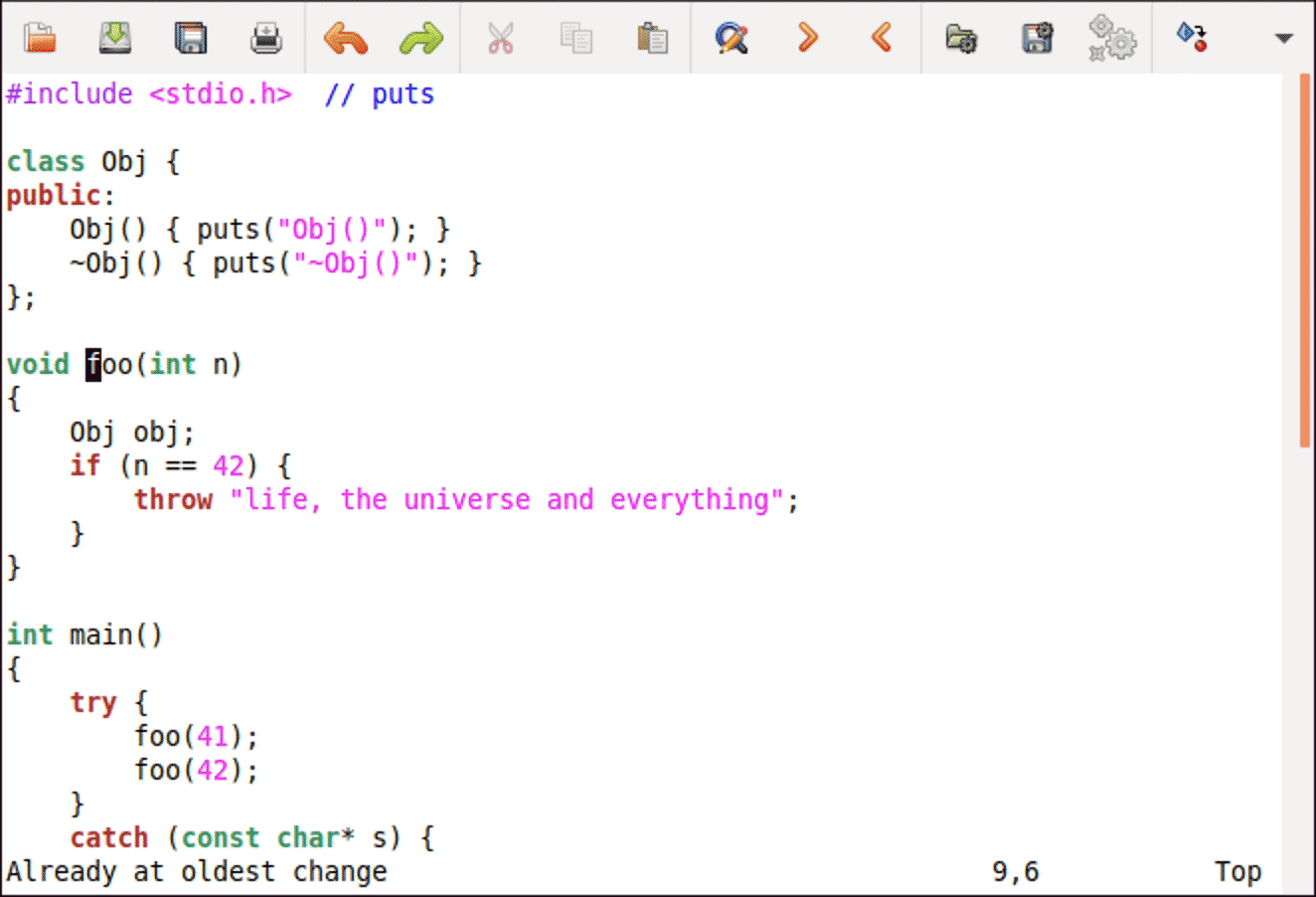Click the Save All files icon

click(190, 38)
